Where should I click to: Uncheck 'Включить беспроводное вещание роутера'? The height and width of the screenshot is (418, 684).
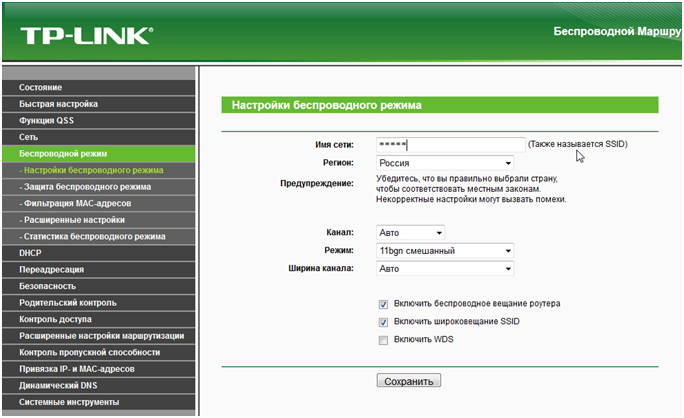384,303
